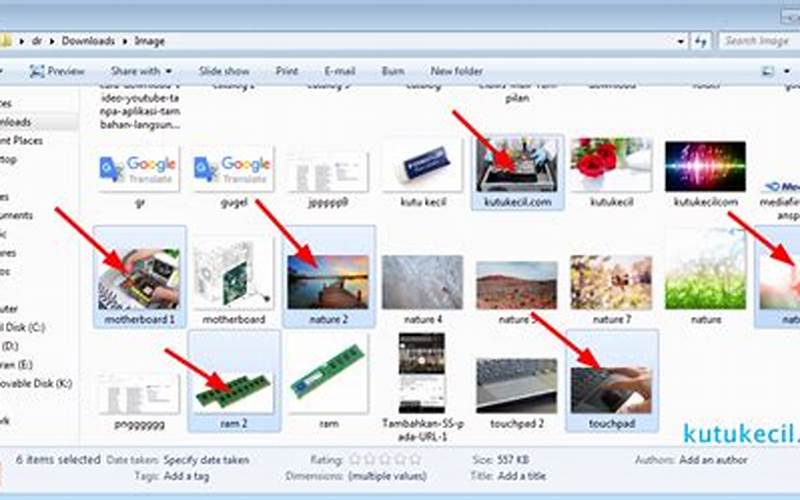Expand the address bar history dropdown

(x=681, y=41)
